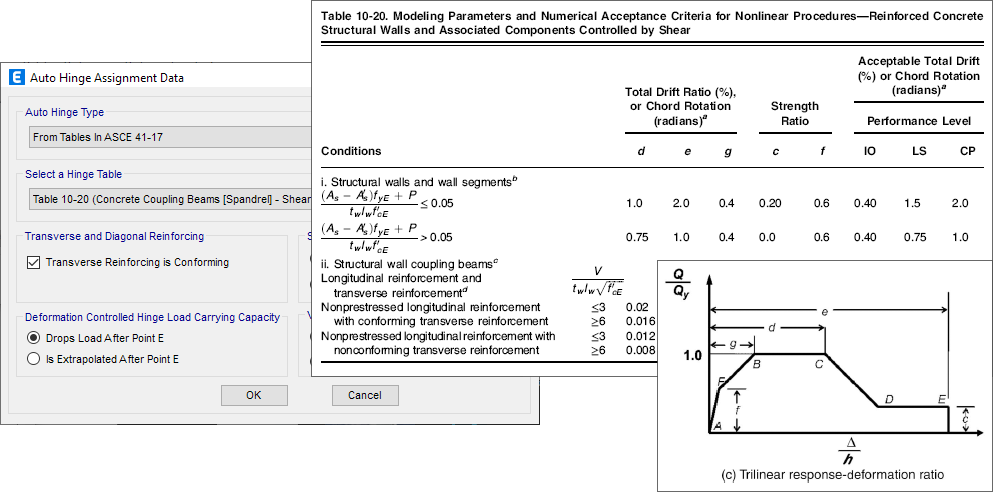This screenshot has width=993, height=492.
Task: Click the Select a Hinge Table label
Action: (73, 174)
